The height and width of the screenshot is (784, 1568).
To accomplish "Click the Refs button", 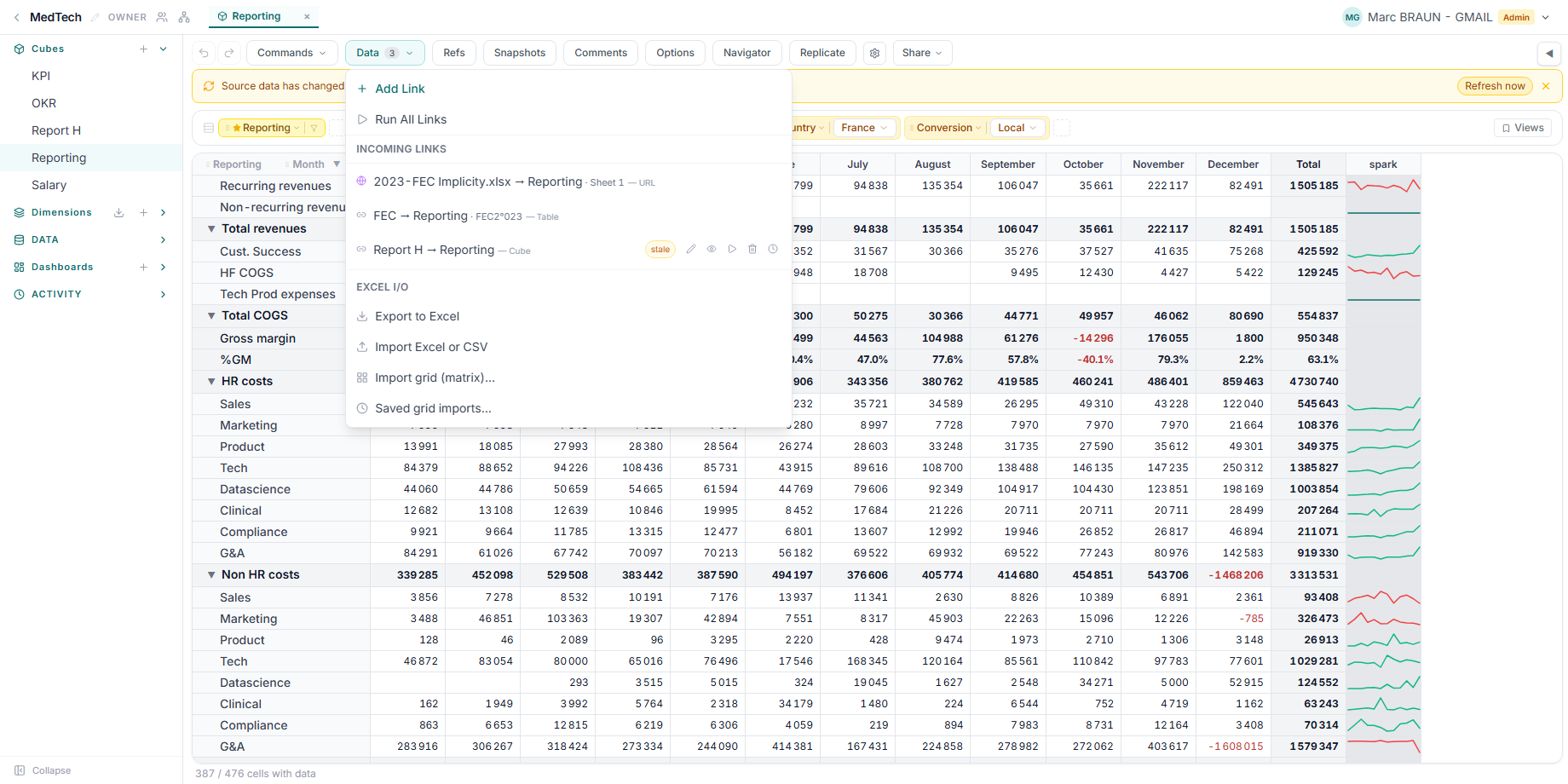I will point(454,53).
